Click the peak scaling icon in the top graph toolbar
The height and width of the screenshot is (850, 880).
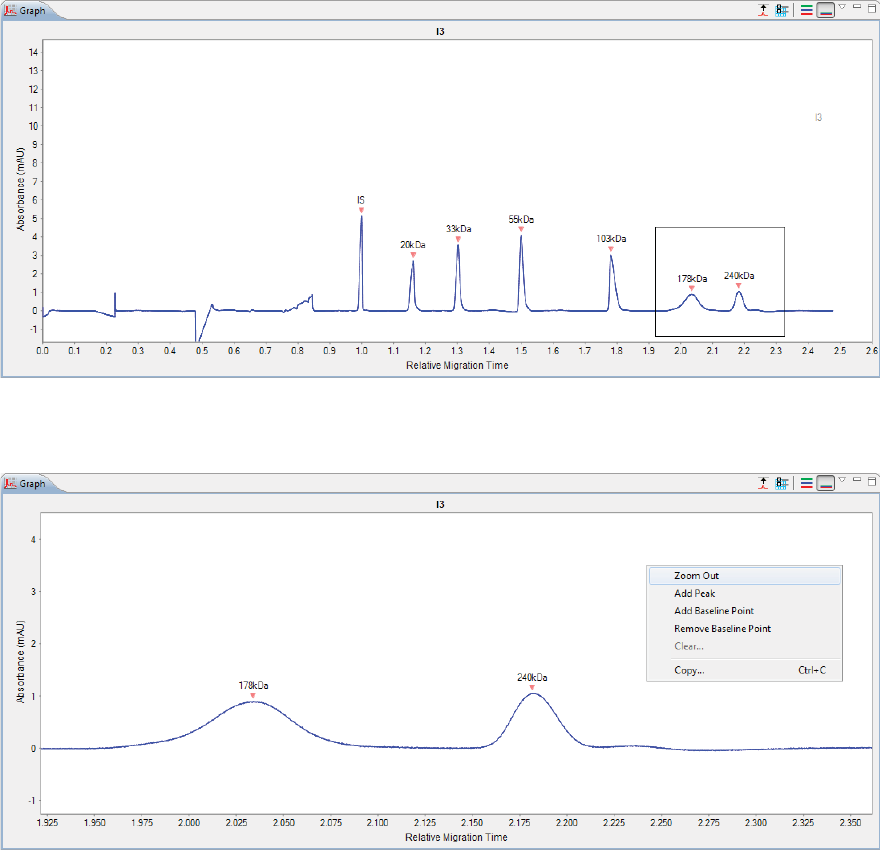point(763,10)
